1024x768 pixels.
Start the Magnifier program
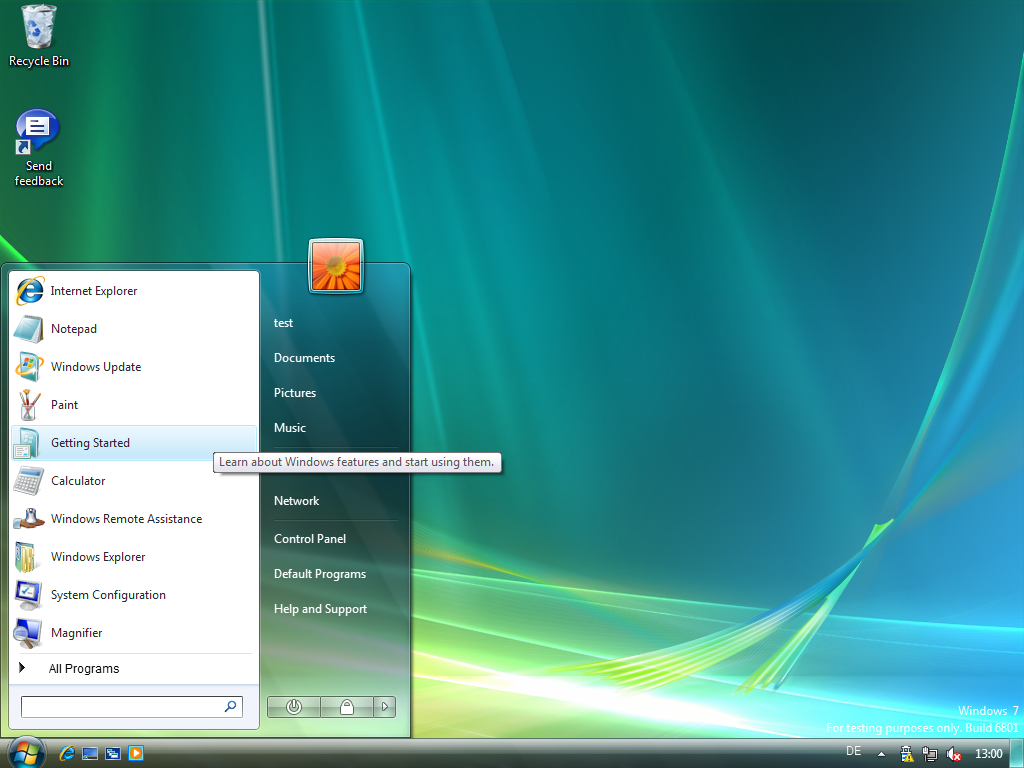coord(135,632)
